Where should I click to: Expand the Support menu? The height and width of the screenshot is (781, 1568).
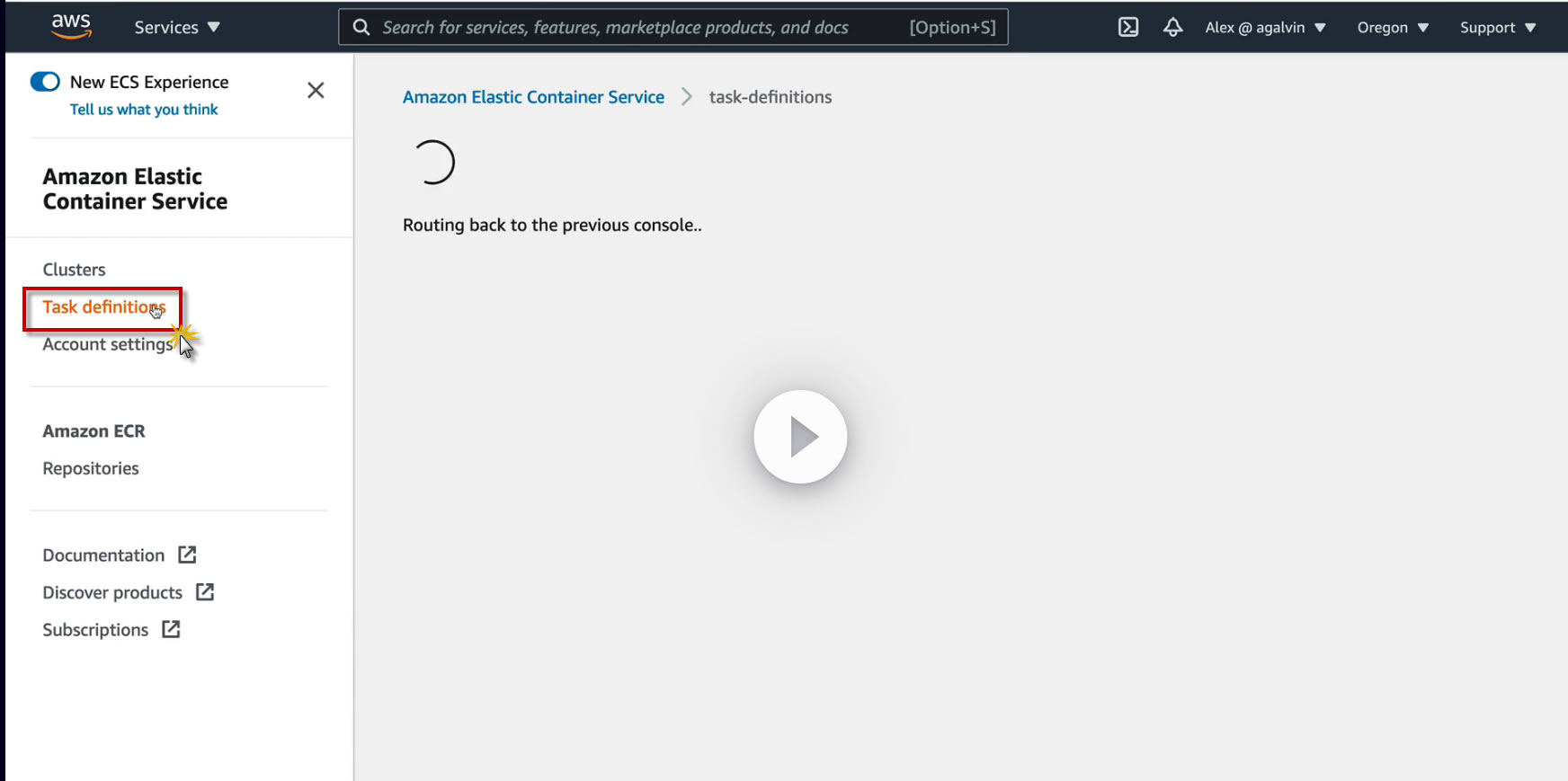(x=1498, y=27)
